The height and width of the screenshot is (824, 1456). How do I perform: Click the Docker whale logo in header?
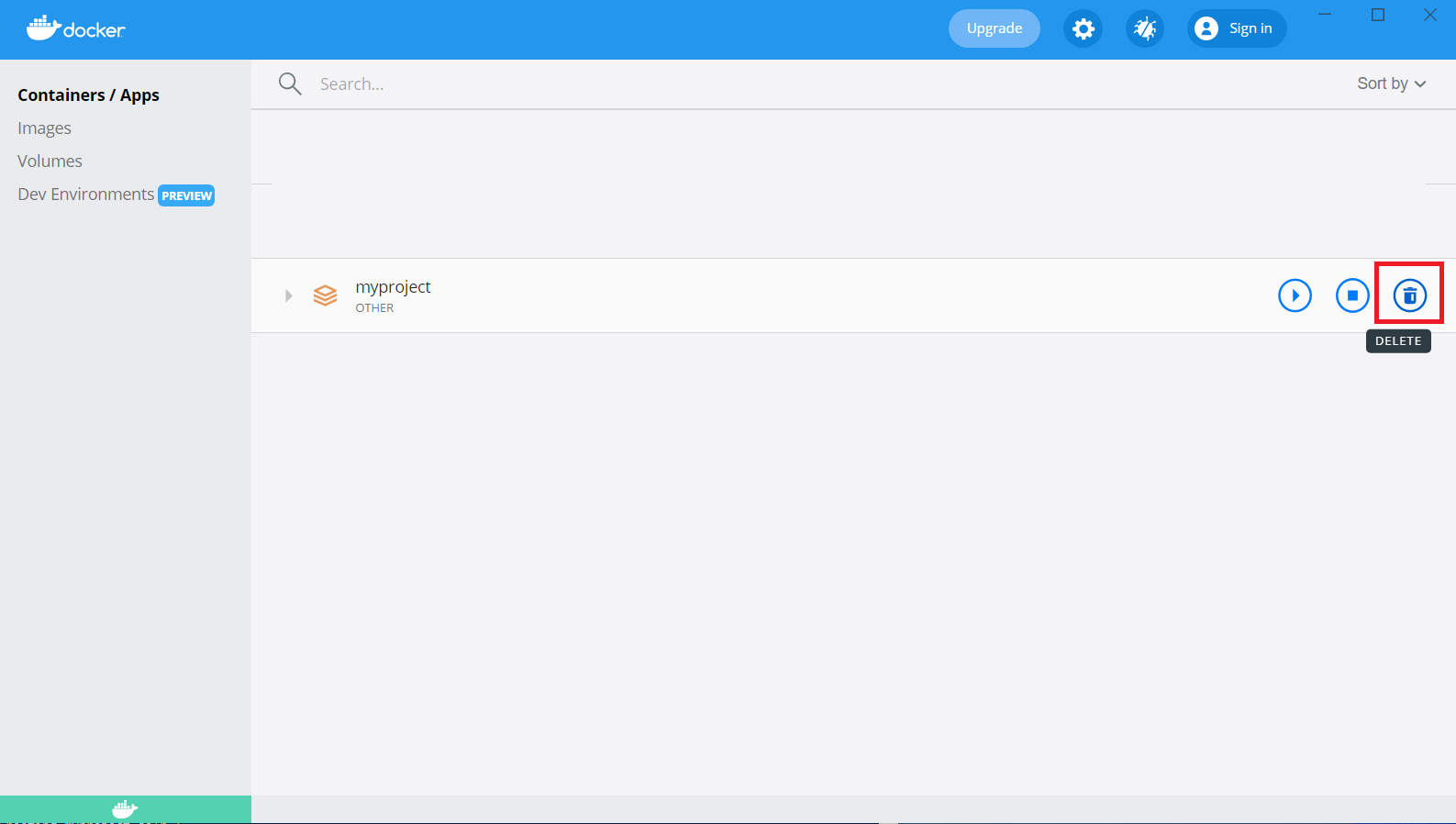point(75,28)
